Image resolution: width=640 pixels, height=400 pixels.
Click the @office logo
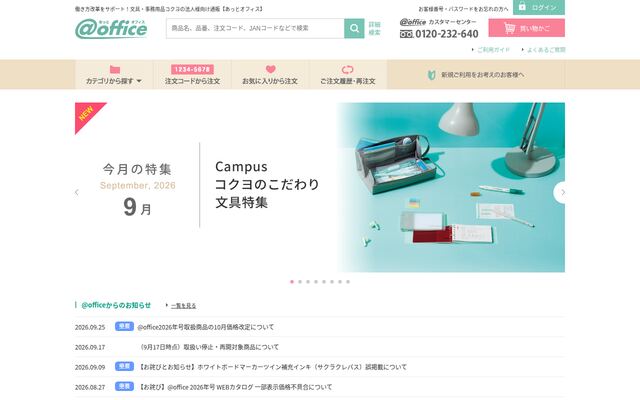click(x=111, y=29)
